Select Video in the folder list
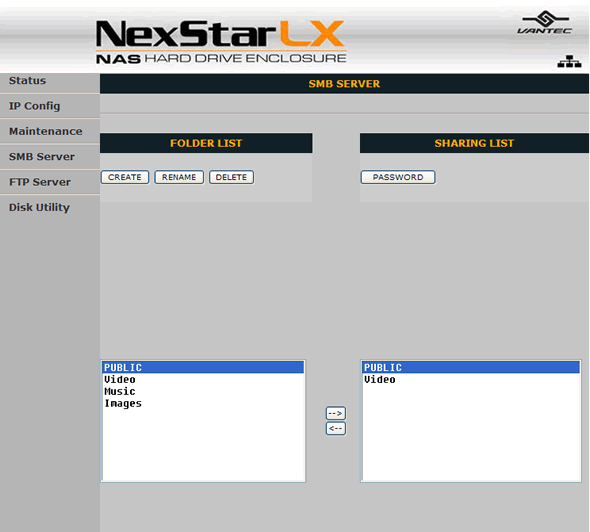The width and height of the screenshot is (590, 532). pos(203,379)
